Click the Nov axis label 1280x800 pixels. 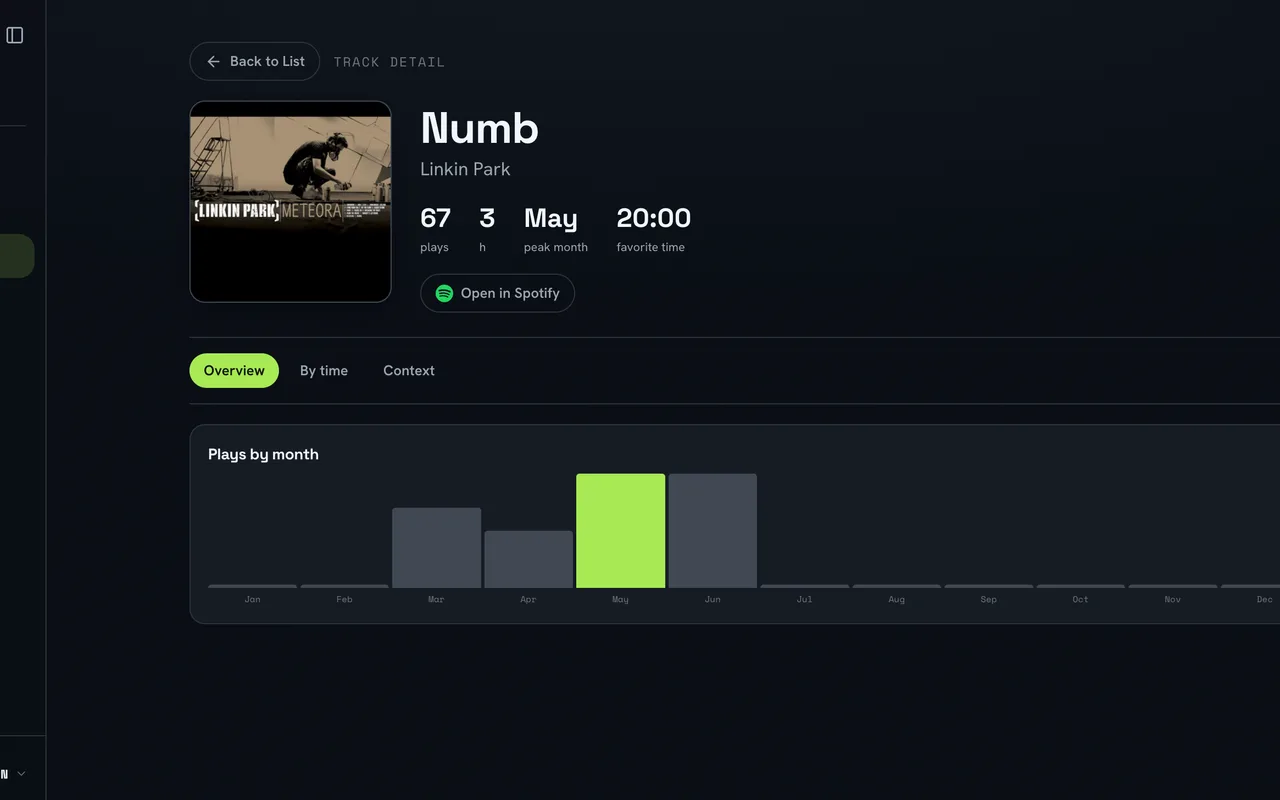click(1172, 599)
